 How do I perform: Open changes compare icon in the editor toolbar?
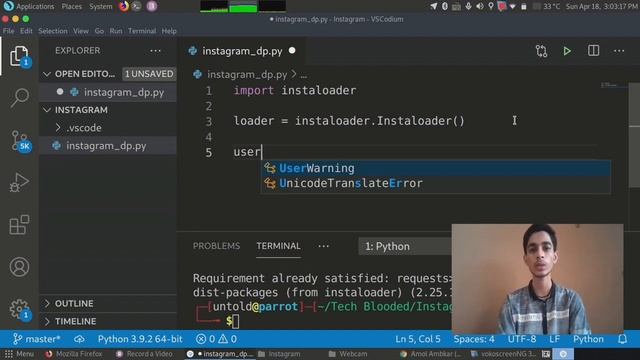[541, 51]
